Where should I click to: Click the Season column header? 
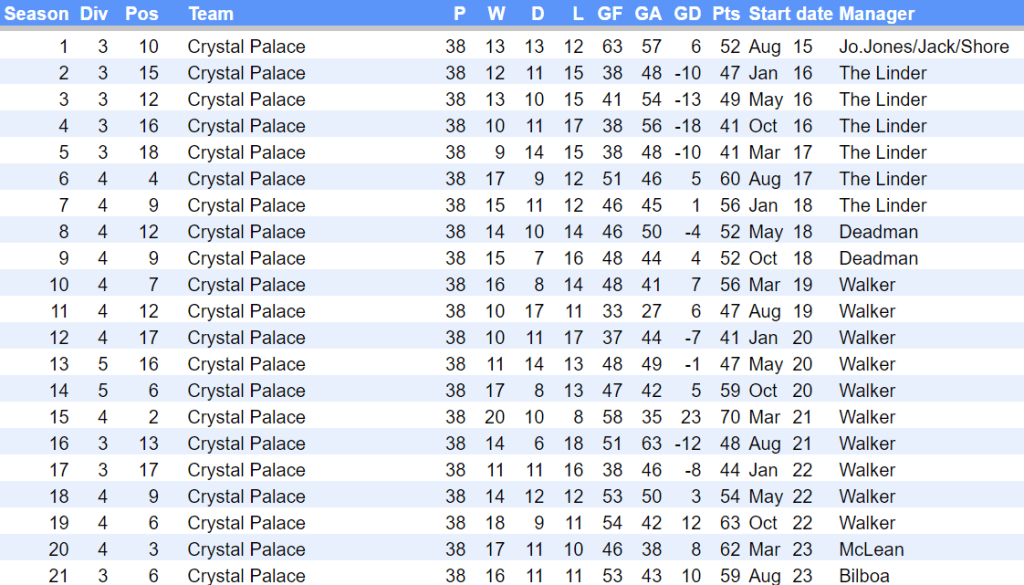click(x=37, y=14)
